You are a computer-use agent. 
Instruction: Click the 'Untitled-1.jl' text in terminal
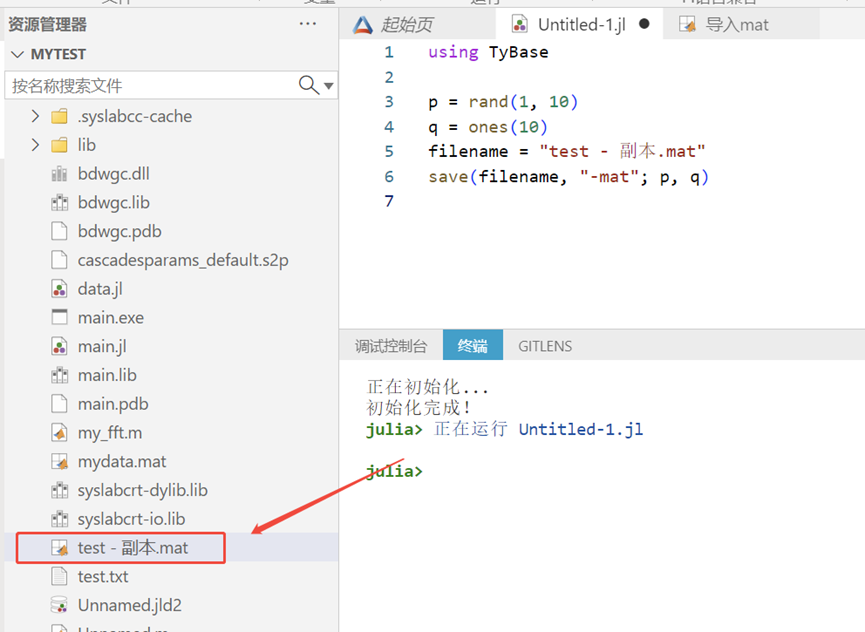[x=581, y=429]
